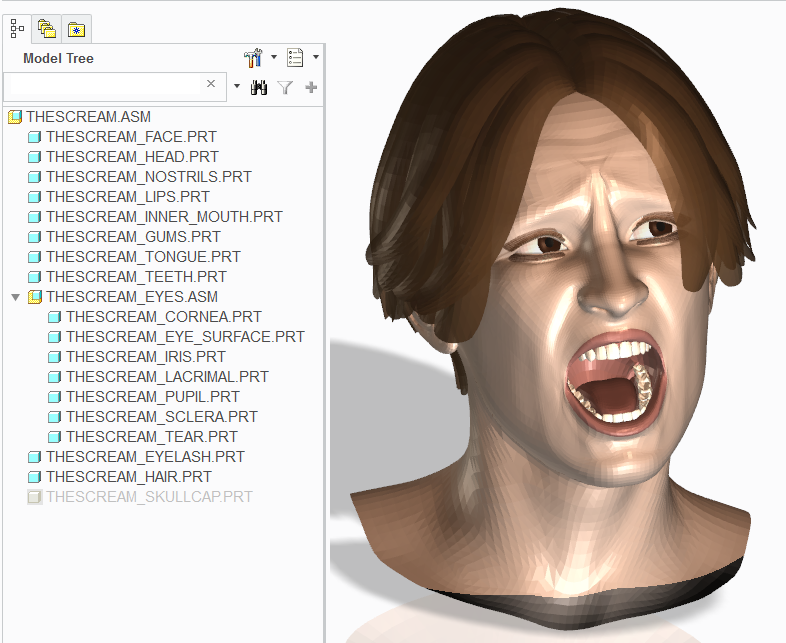The height and width of the screenshot is (643, 786).
Task: Select THESCREAM_HEAD.PRT in the tree
Action: click(132, 157)
